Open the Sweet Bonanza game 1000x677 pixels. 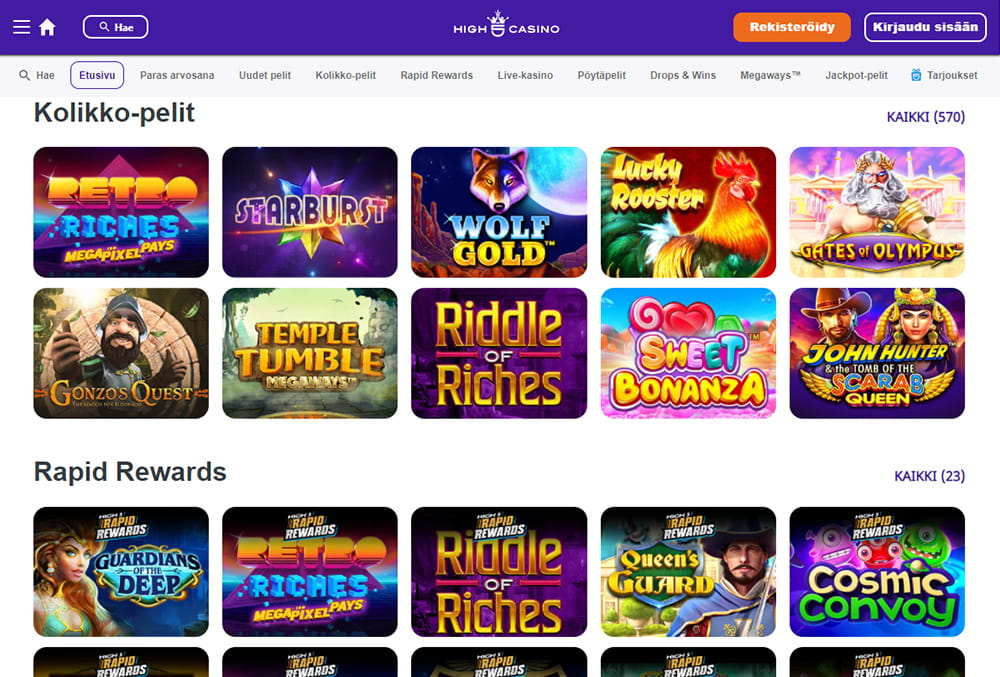pyautogui.click(x=688, y=352)
